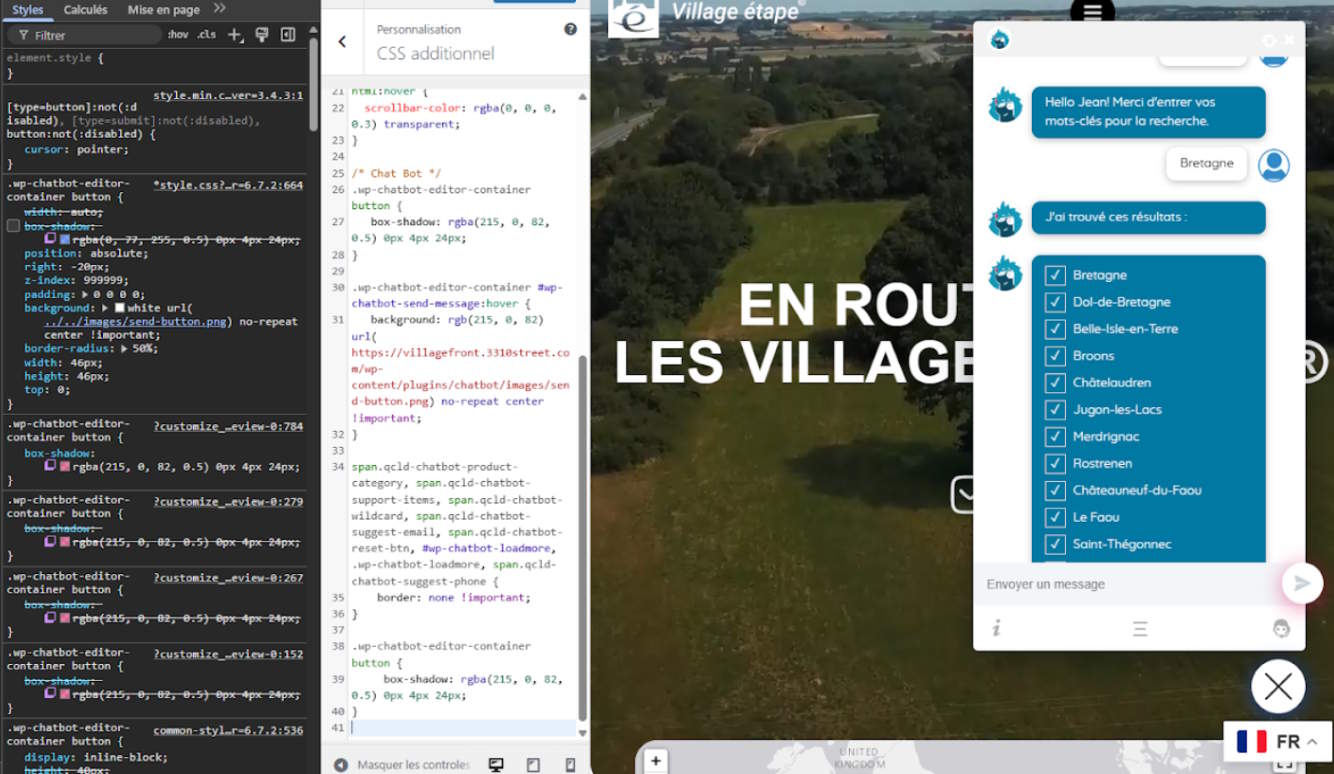The width and height of the screenshot is (1334, 774).
Task: Switch to desktop preview device icon
Action: 496,764
